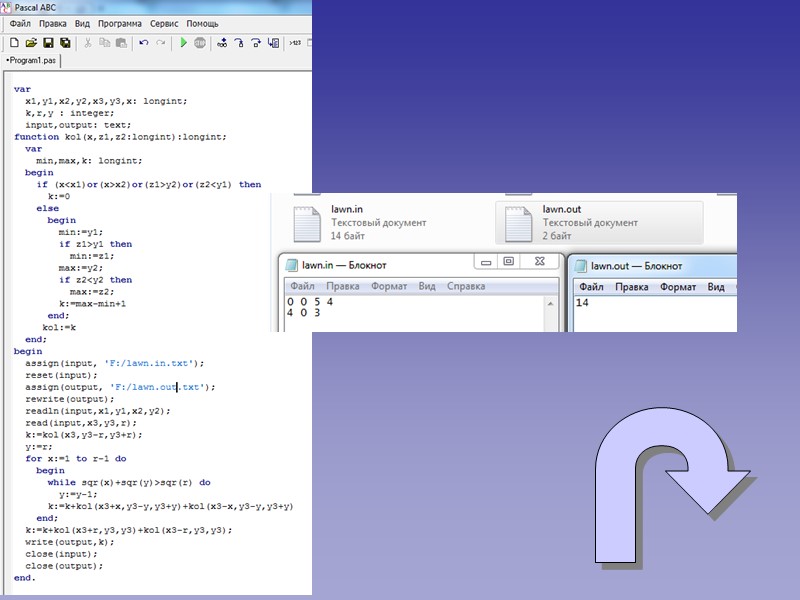800x600 pixels.
Task: Open Правка menu in lawn.in Notepad
Action: pyautogui.click(x=342, y=286)
